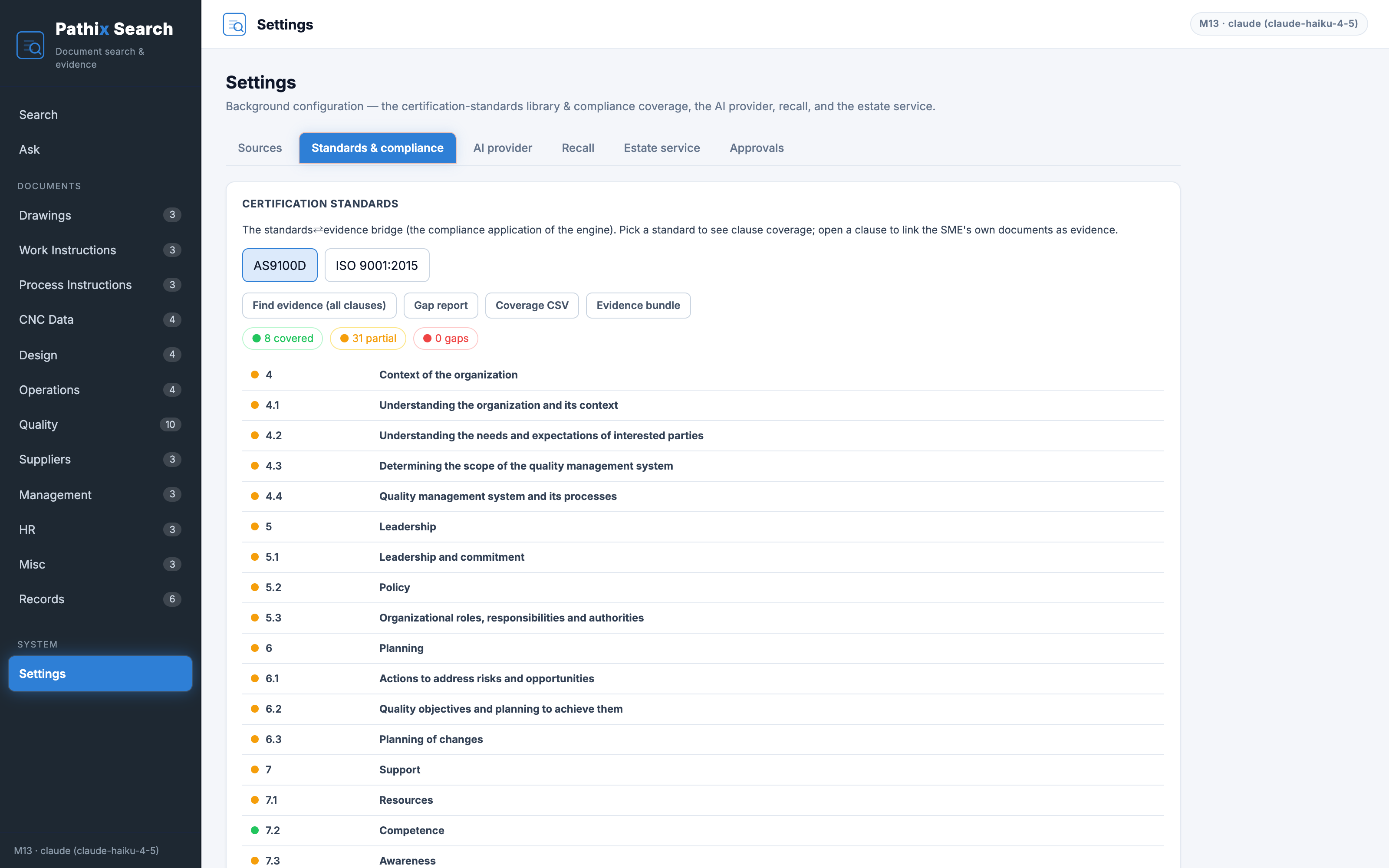This screenshot has height=868, width=1389.
Task: Select the ISO 9001:2015 standard
Action: click(376, 265)
